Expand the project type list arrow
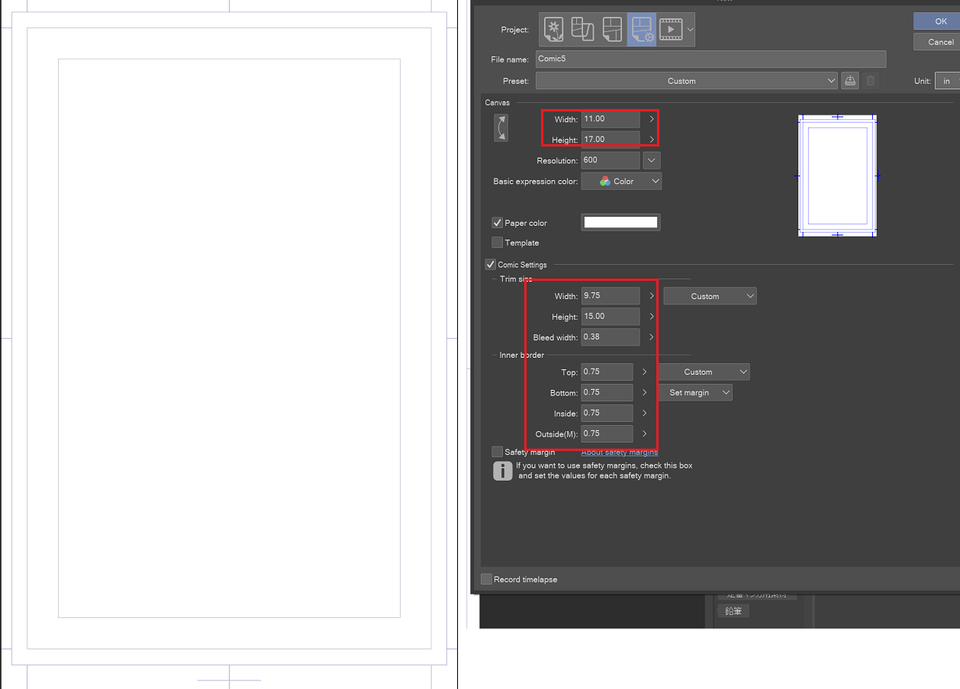Screen dimensions: 960x689 (x=690, y=29)
